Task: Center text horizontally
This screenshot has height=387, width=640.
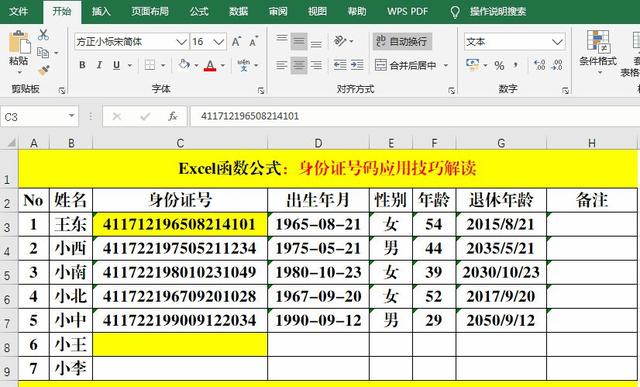Action: 299,65
